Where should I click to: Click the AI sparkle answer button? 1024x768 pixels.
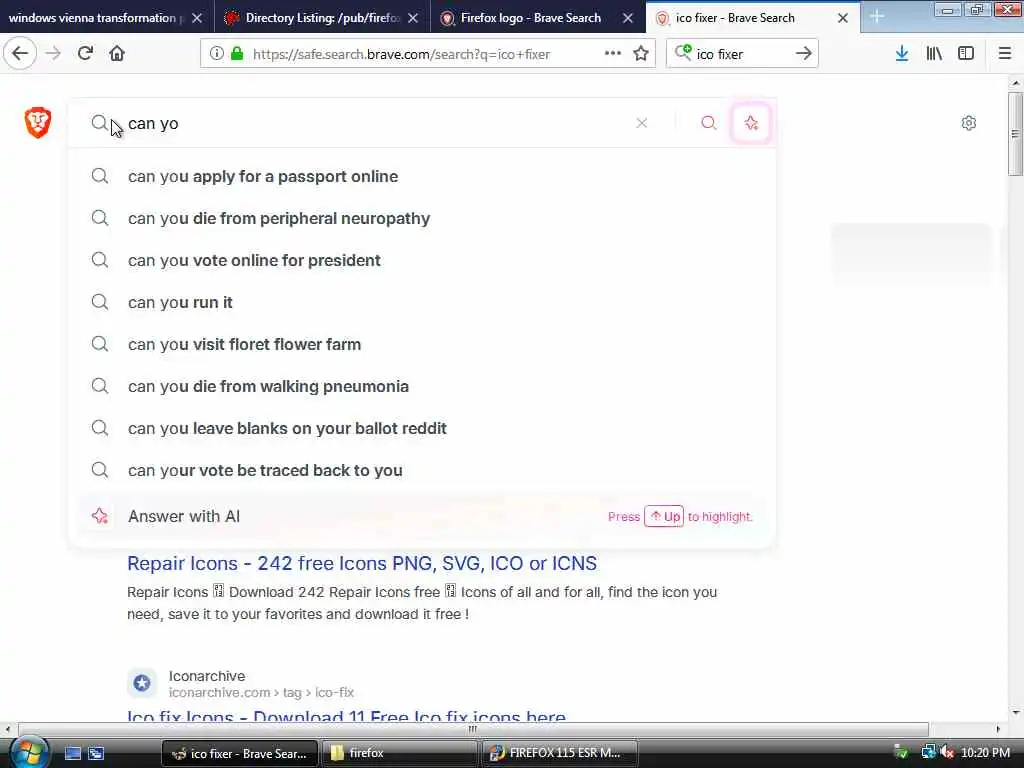[751, 123]
